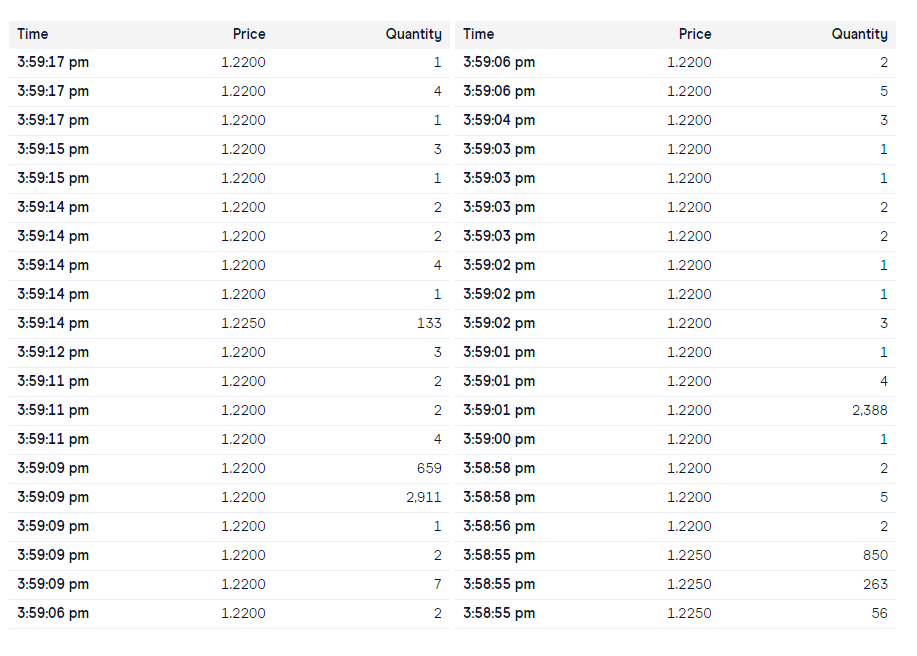Click the 1.2250 price at 3:59:14 pm

[x=243, y=323]
